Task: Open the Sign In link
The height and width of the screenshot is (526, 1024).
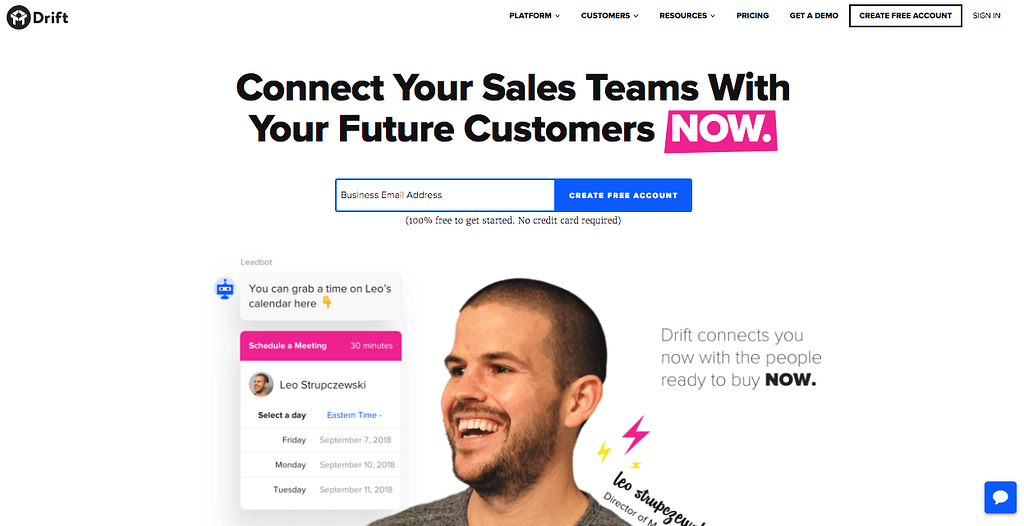Action: click(986, 16)
